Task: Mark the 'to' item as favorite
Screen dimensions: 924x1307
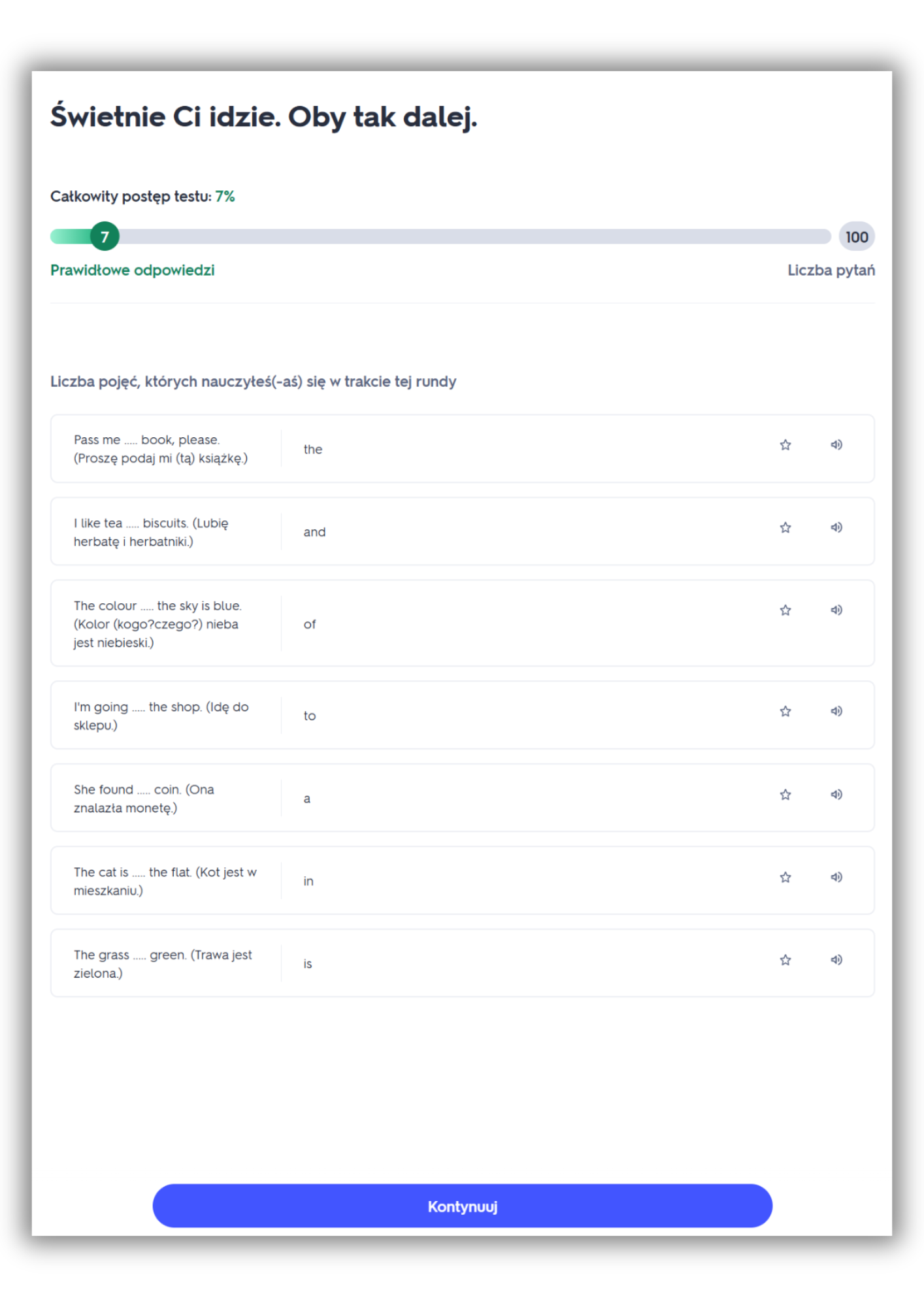Action: tap(785, 711)
